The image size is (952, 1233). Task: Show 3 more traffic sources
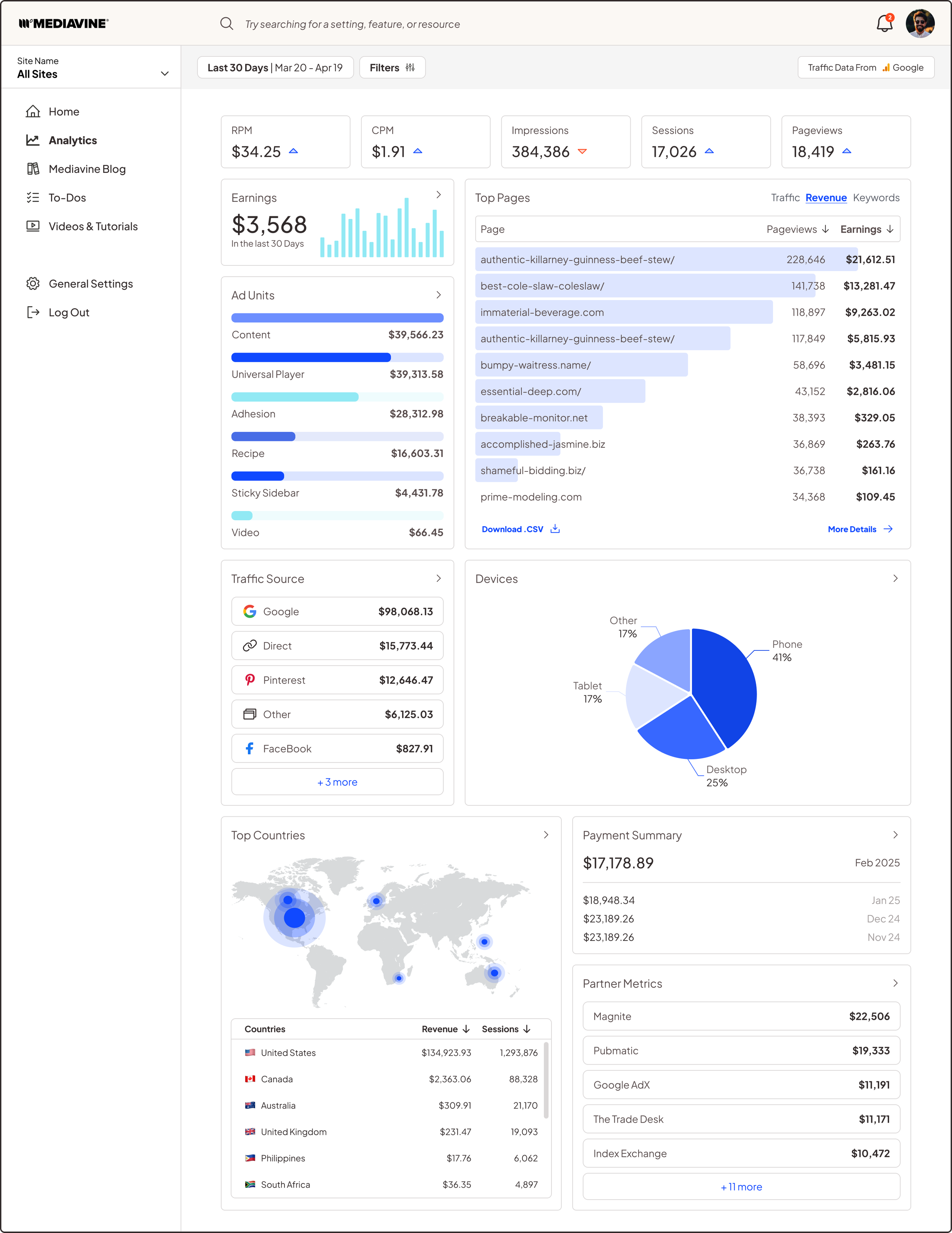(x=337, y=783)
